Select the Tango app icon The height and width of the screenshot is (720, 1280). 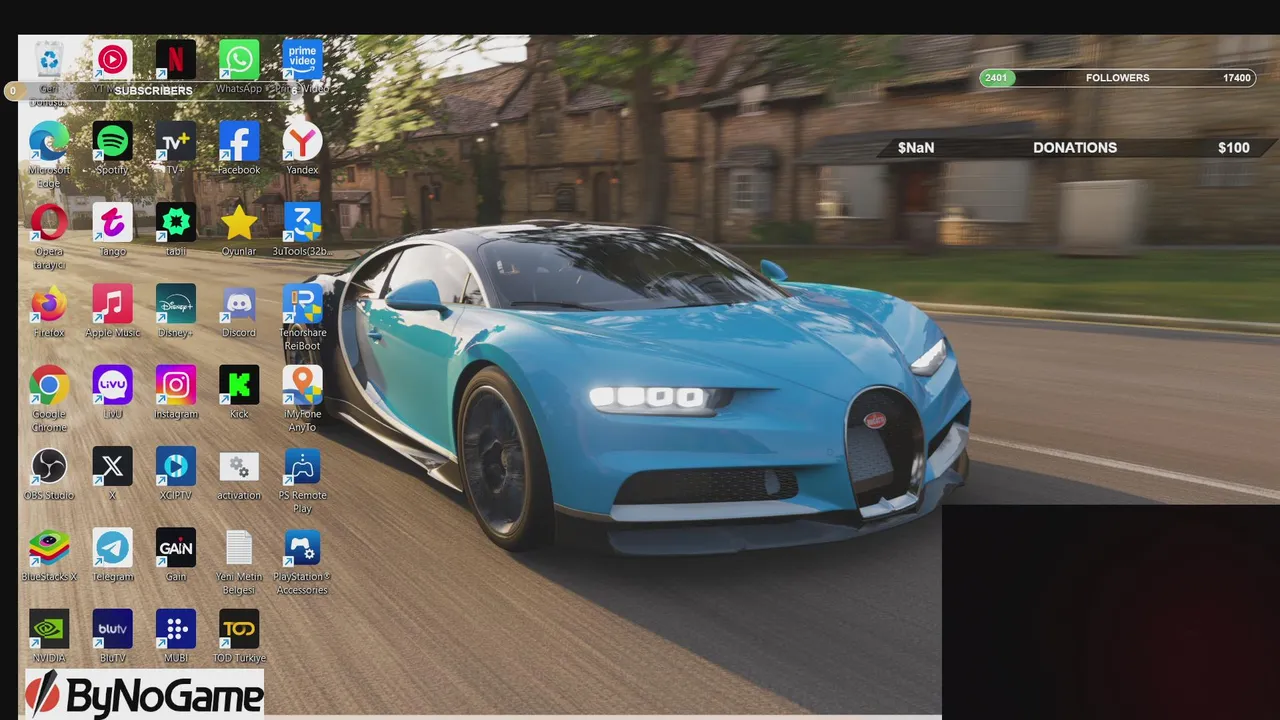coord(113,222)
